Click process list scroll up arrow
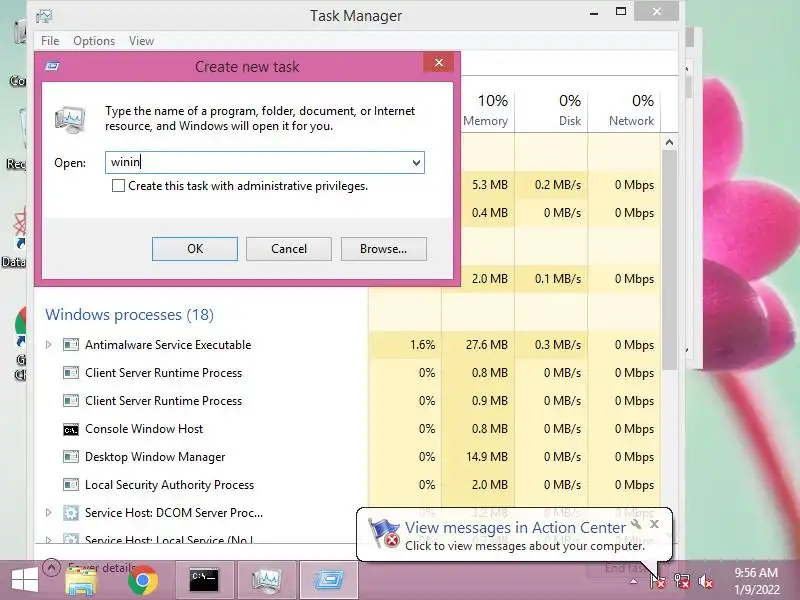800x600 pixels. pyautogui.click(x=669, y=143)
